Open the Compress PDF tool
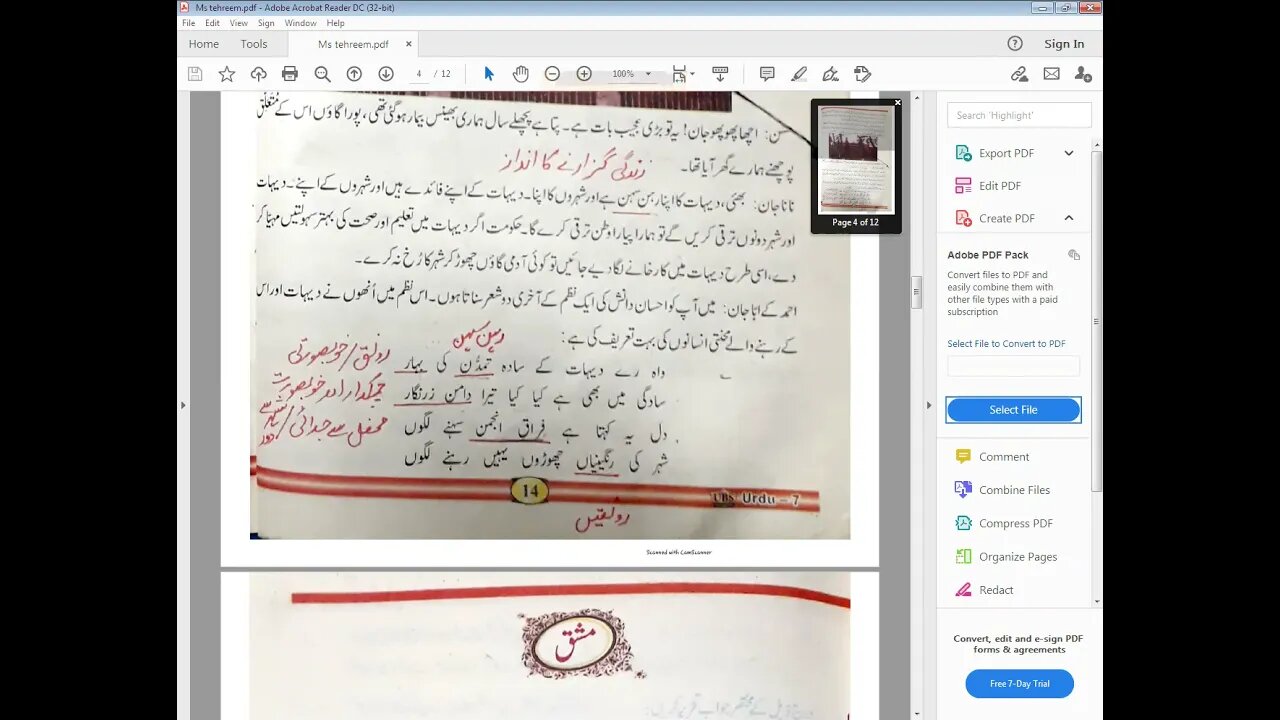1280x720 pixels. (x=1015, y=523)
